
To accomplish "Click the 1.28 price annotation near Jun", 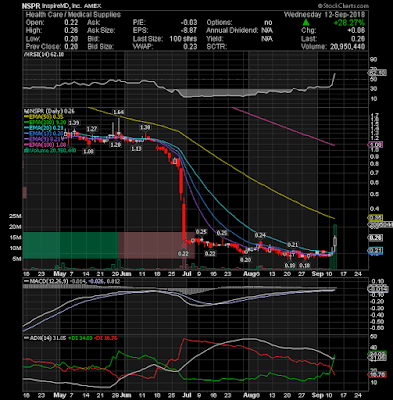I will click(x=115, y=145).
